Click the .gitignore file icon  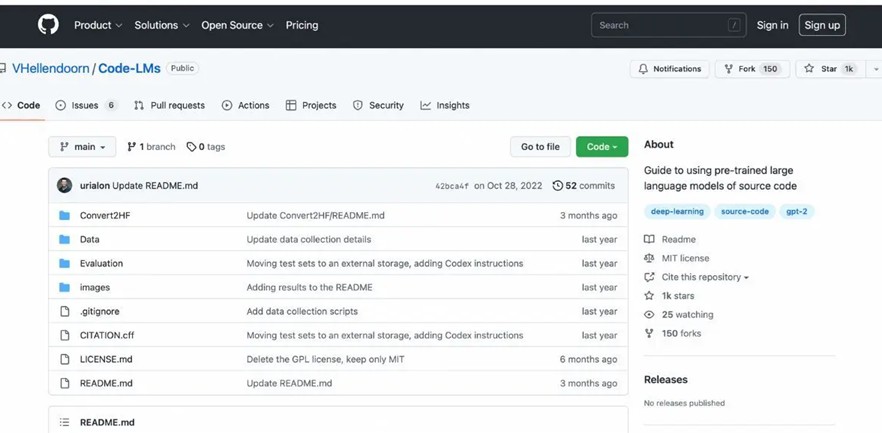[65, 312]
